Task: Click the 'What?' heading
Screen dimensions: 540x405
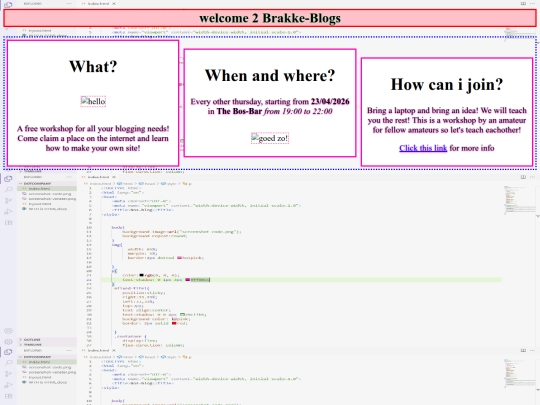Action: click(93, 66)
